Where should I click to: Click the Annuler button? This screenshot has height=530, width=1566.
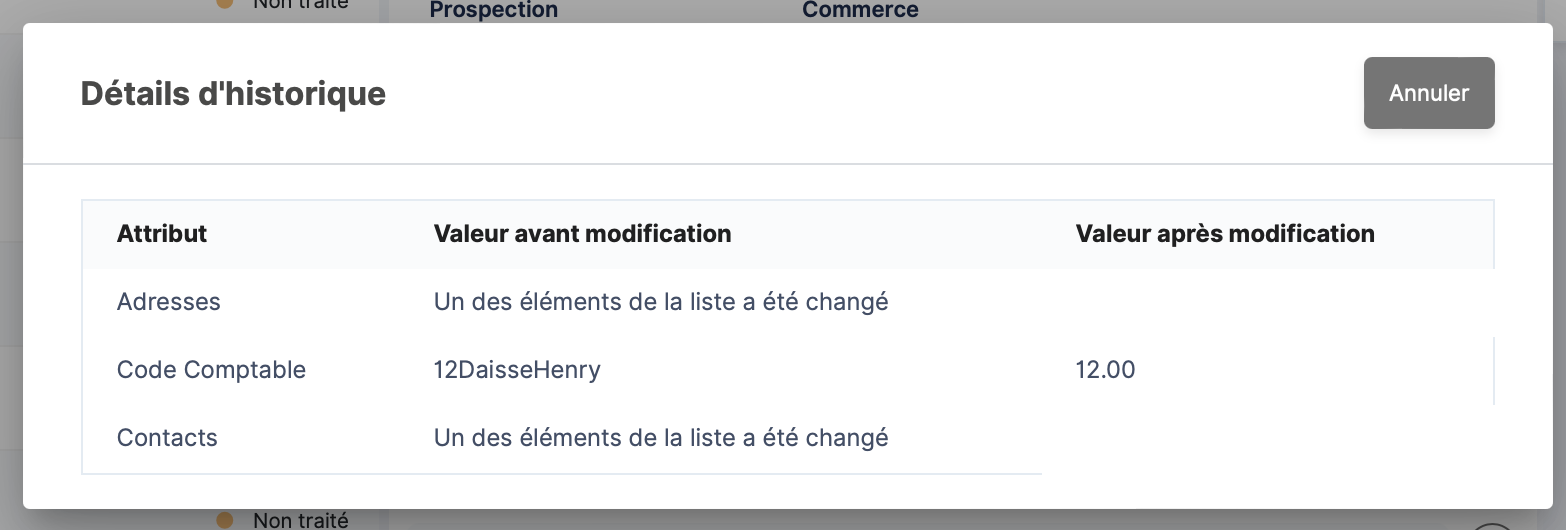pyautogui.click(x=1428, y=93)
